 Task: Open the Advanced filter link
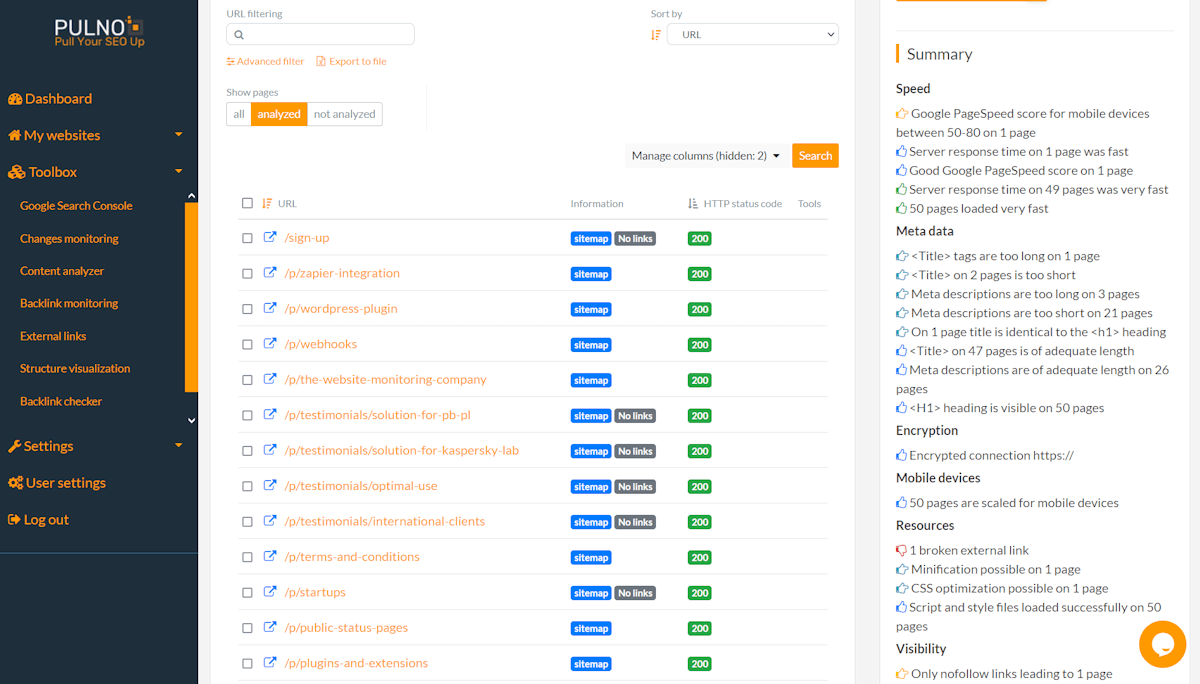pyautogui.click(x=266, y=61)
